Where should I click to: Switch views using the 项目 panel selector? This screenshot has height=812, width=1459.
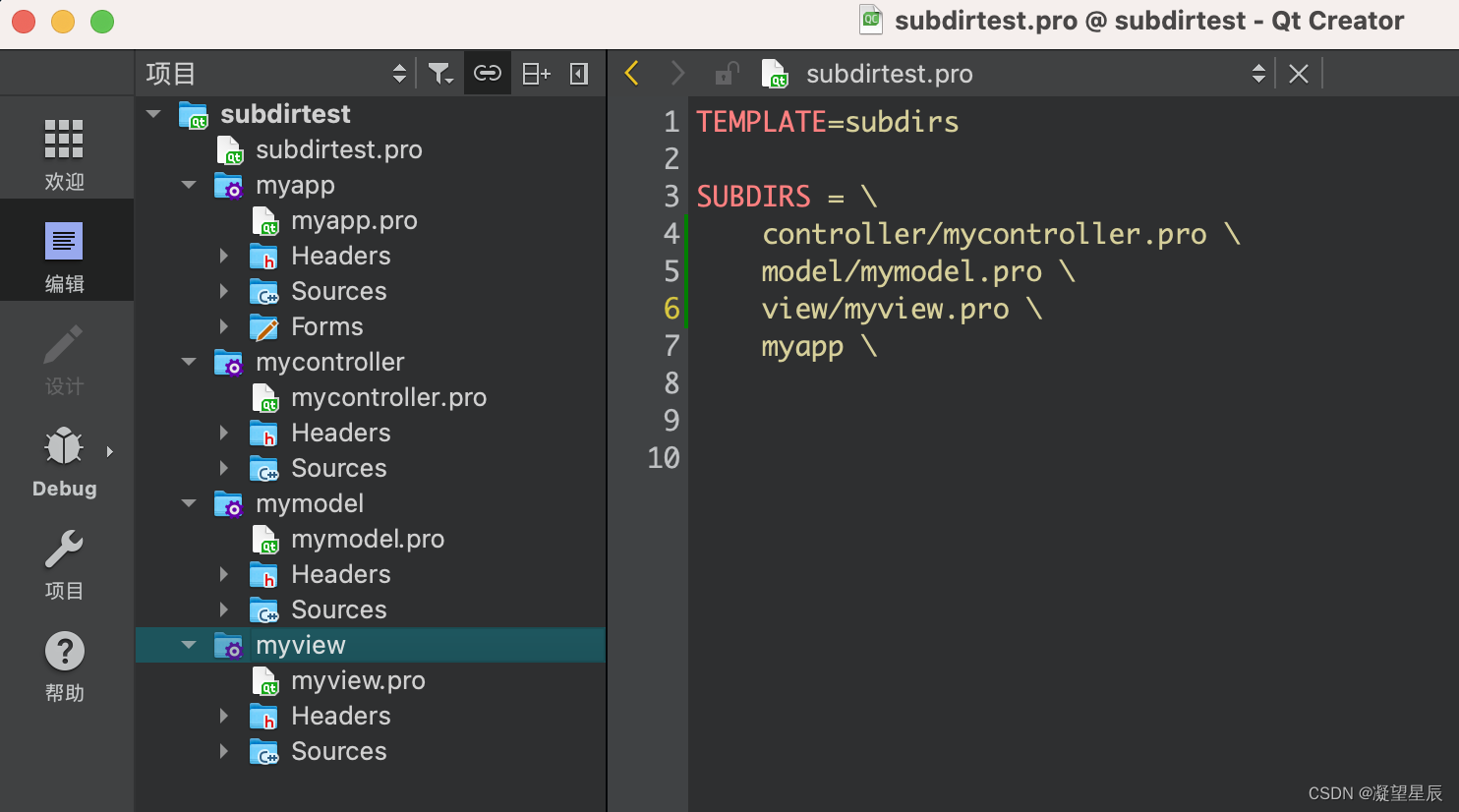[398, 73]
